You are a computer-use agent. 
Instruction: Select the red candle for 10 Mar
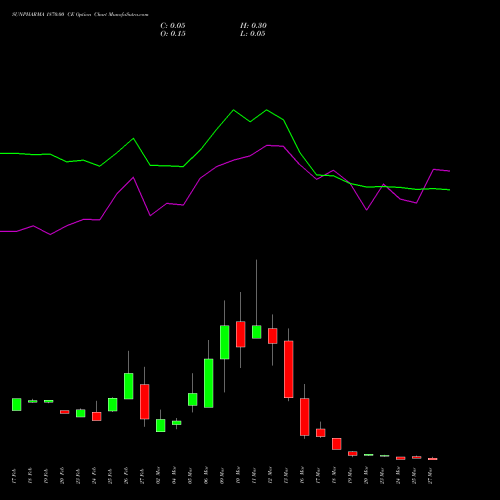(241, 334)
